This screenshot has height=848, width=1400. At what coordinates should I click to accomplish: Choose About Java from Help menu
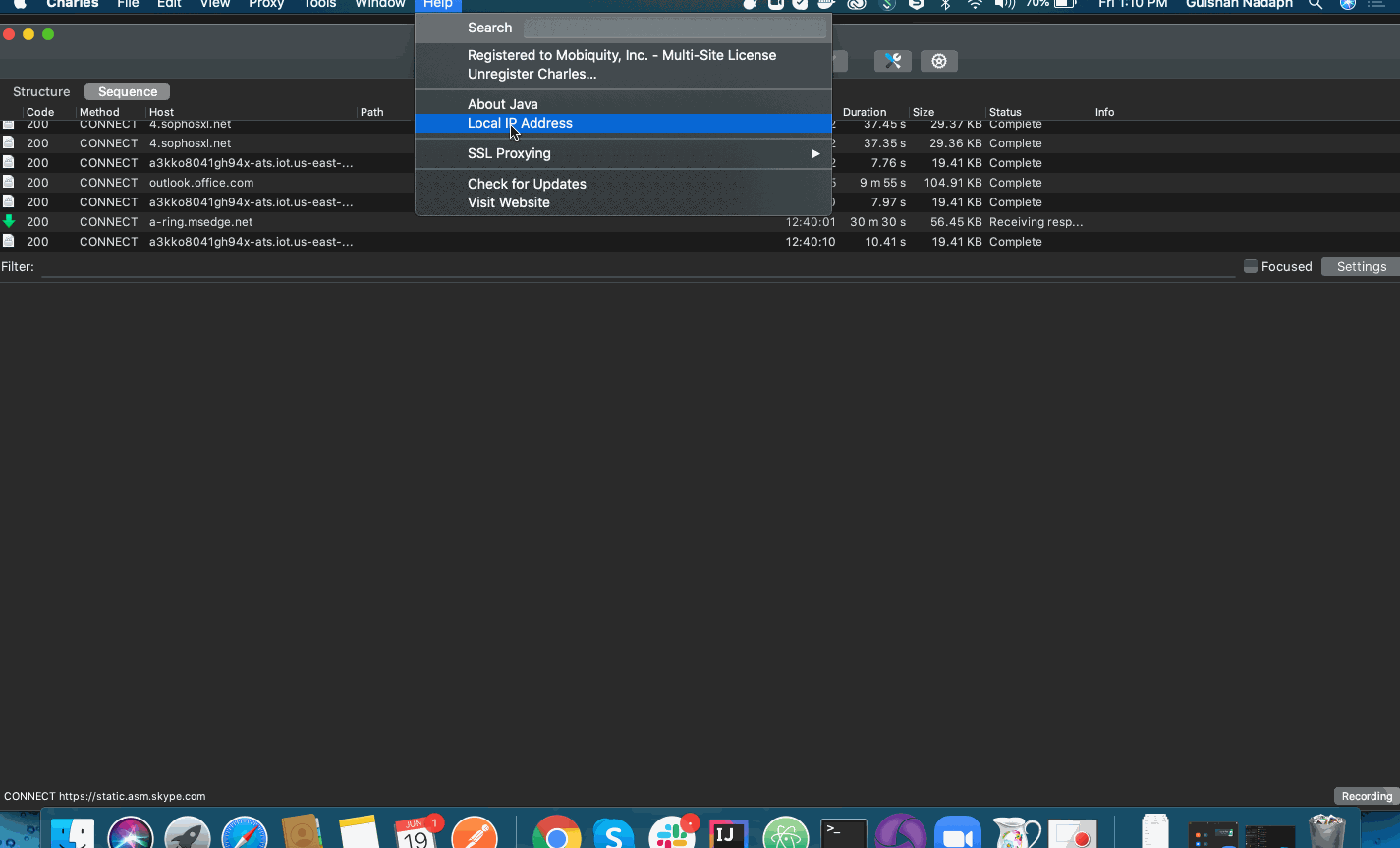point(623,104)
